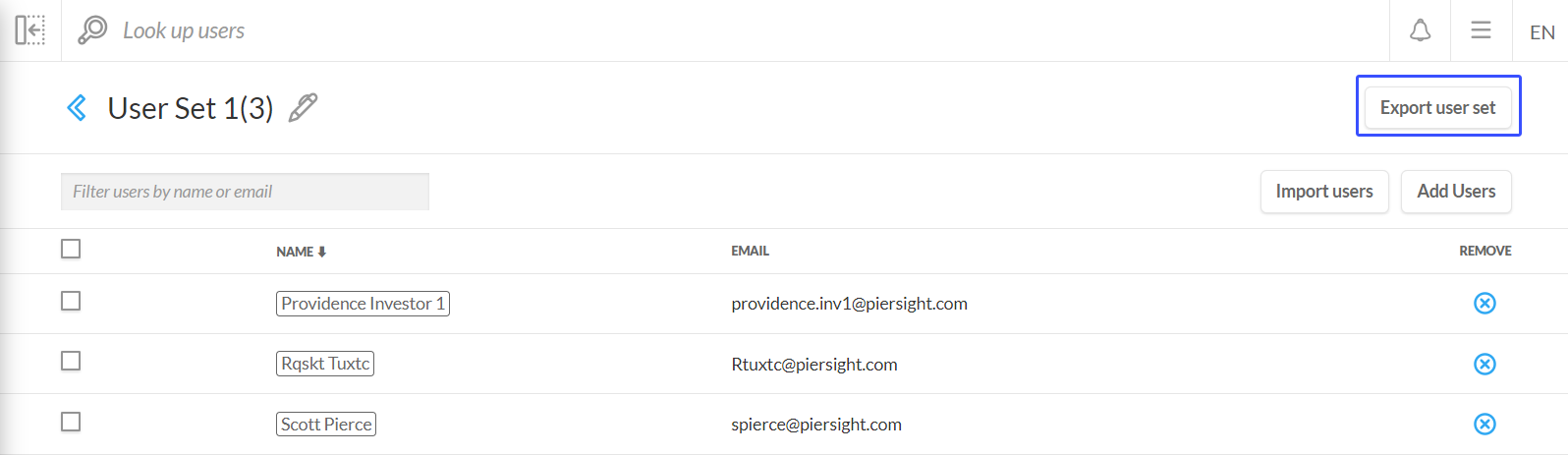The image size is (1568, 455).
Task: Remove Scott Pierce from the set
Action: 1484,425
